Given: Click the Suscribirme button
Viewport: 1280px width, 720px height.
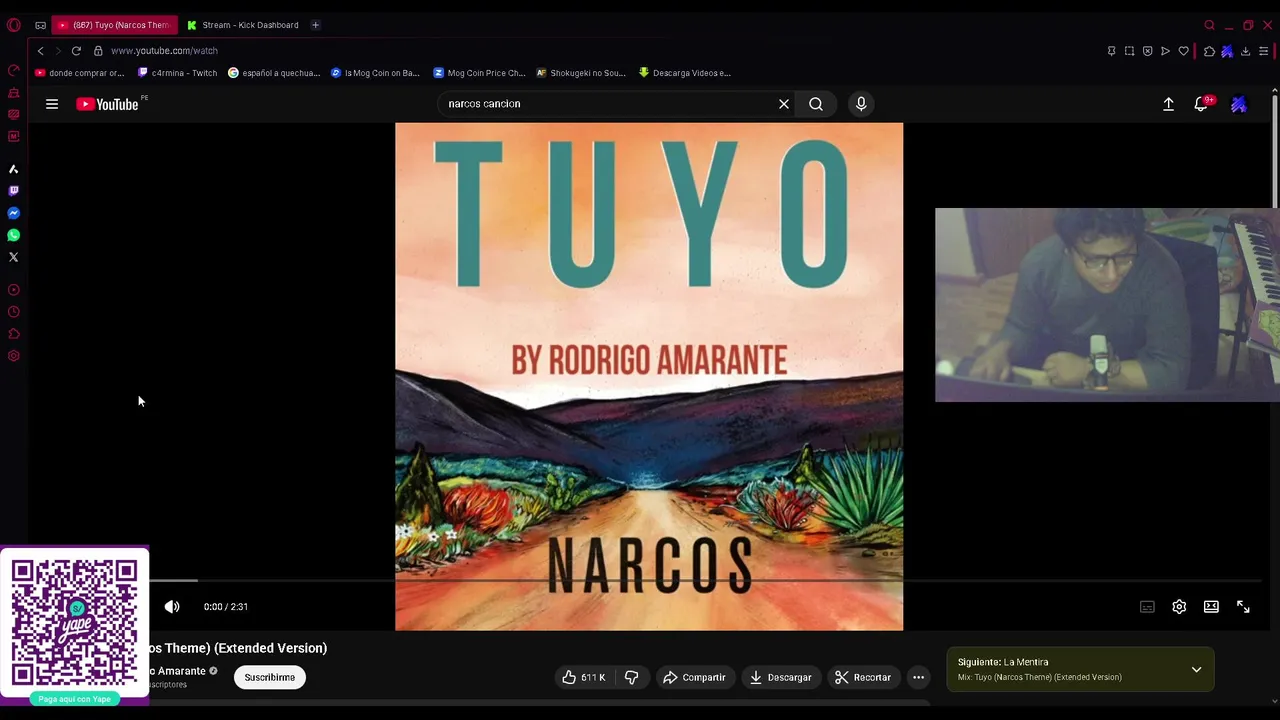Looking at the screenshot, I should pos(269,677).
